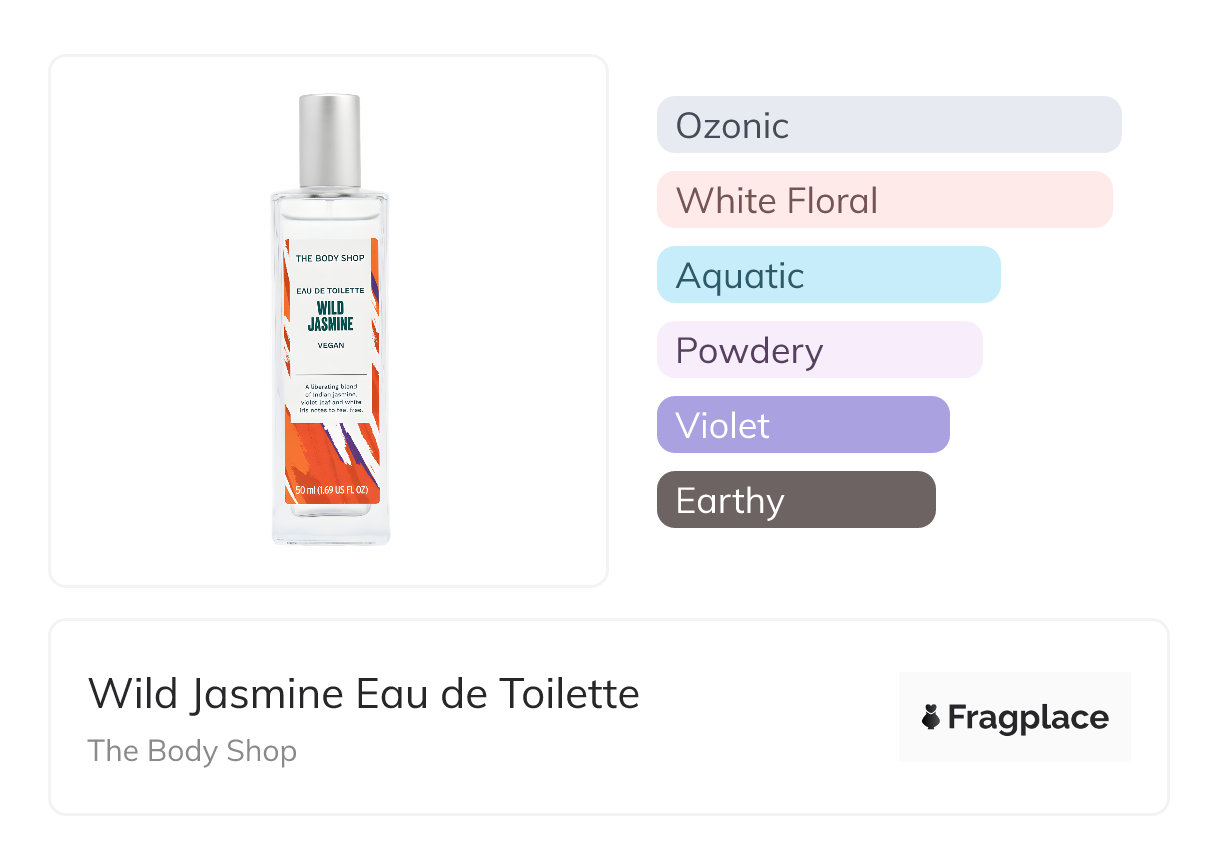Viewport: 1218px width, 864px height.
Task: Click The Body Shop brand link below title
Action: tap(192, 751)
